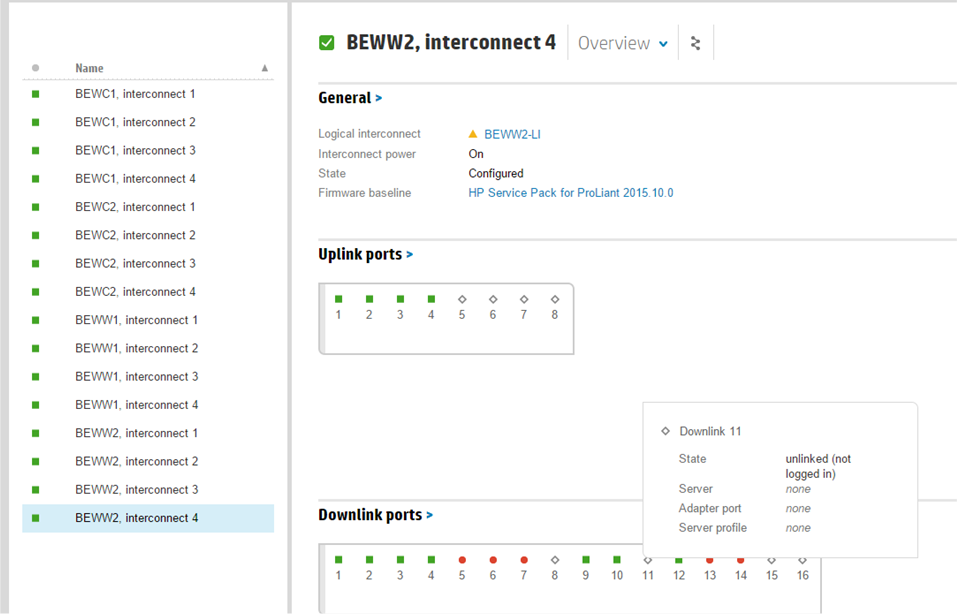Open the BEWW2-LI logical interconnect link
957x615 pixels.
pos(512,134)
